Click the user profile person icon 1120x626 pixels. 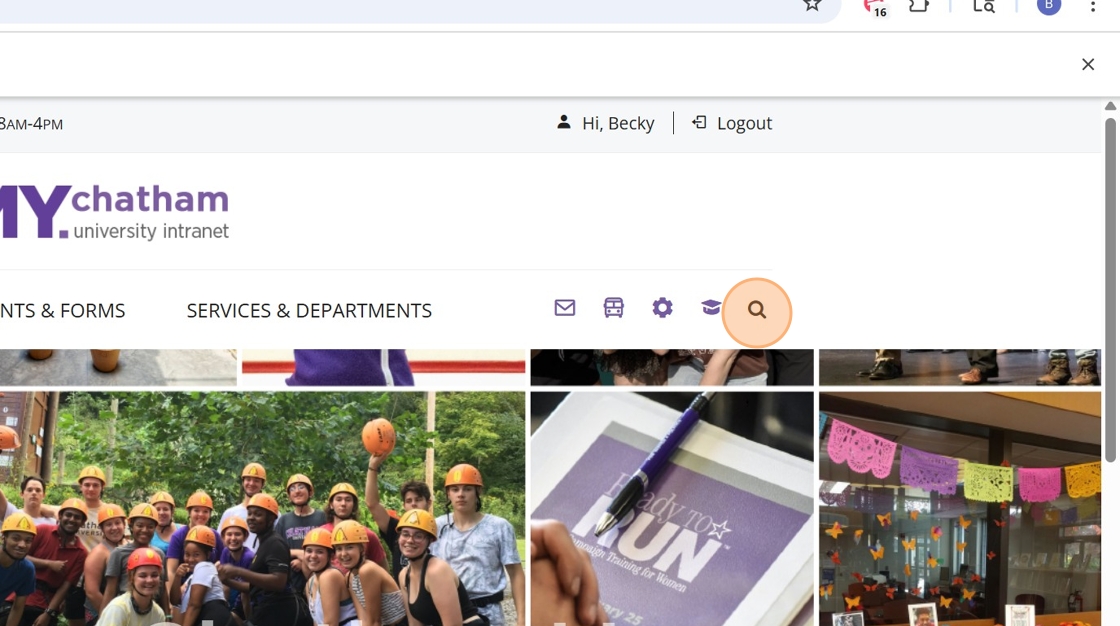[x=564, y=122]
